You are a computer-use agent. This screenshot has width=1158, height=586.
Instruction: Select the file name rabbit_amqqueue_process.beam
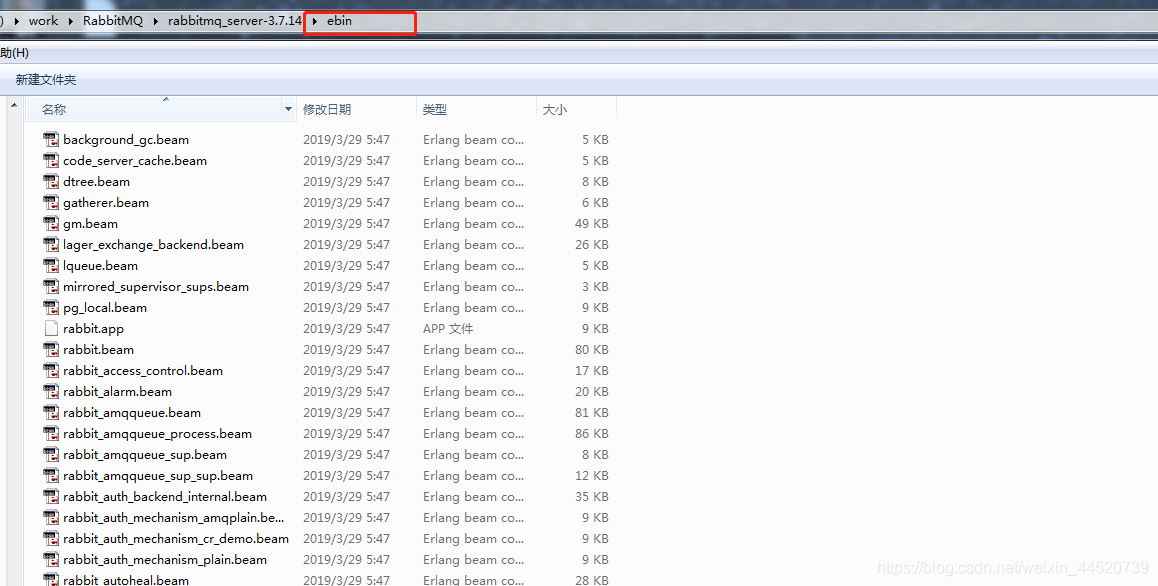coord(157,434)
